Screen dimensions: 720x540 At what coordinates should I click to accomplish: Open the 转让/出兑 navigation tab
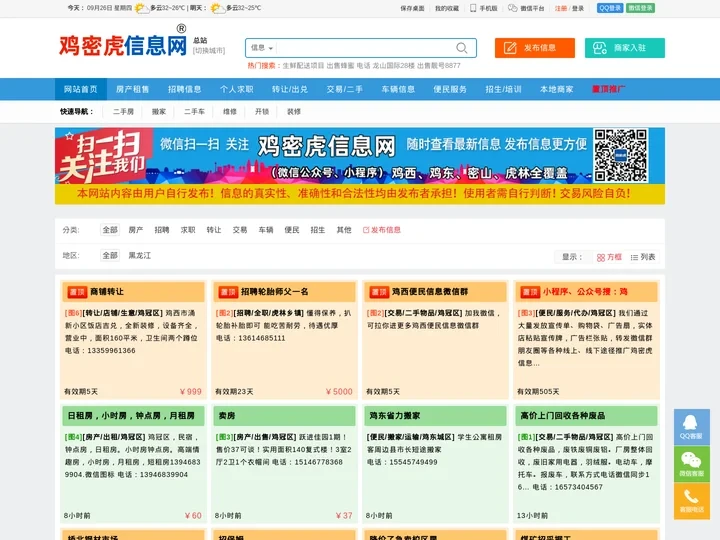pos(290,89)
